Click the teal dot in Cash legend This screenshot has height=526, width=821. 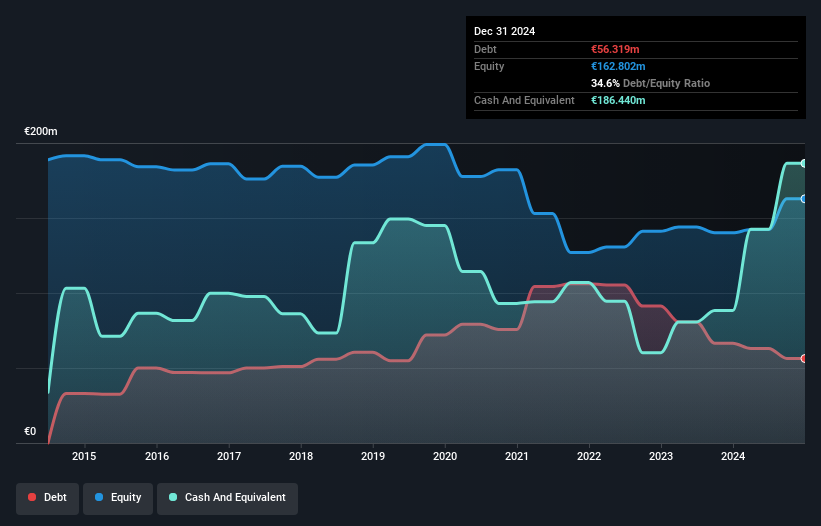coord(174,497)
